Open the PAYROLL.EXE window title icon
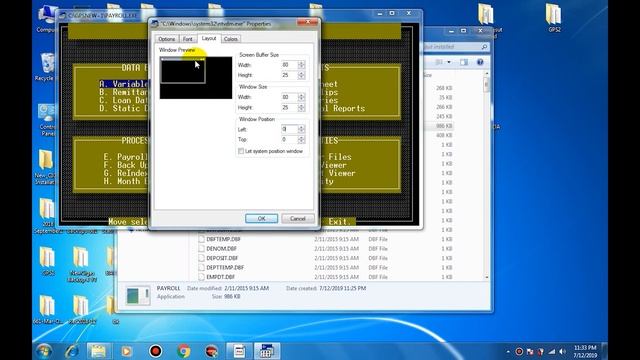The height and width of the screenshot is (360, 640). click(x=62, y=16)
